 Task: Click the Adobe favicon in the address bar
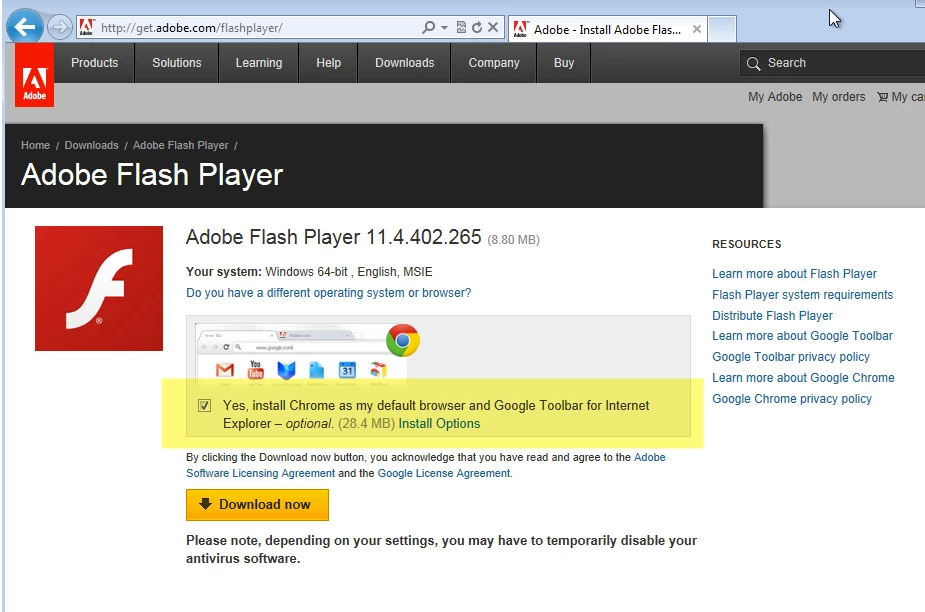[86, 27]
